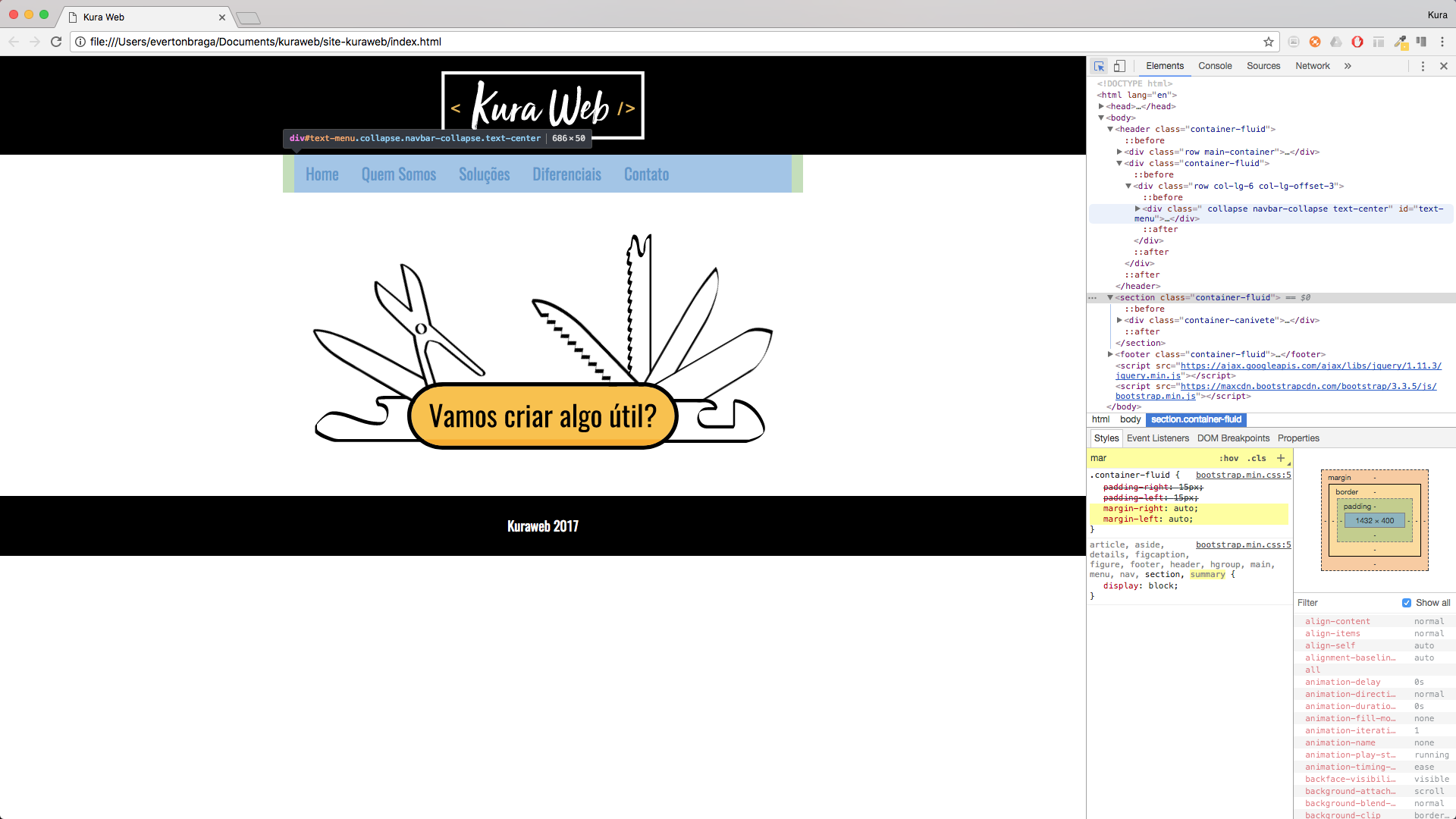1456x819 pixels.
Task: Click box model content size 1432 × 400
Action: point(1375,521)
